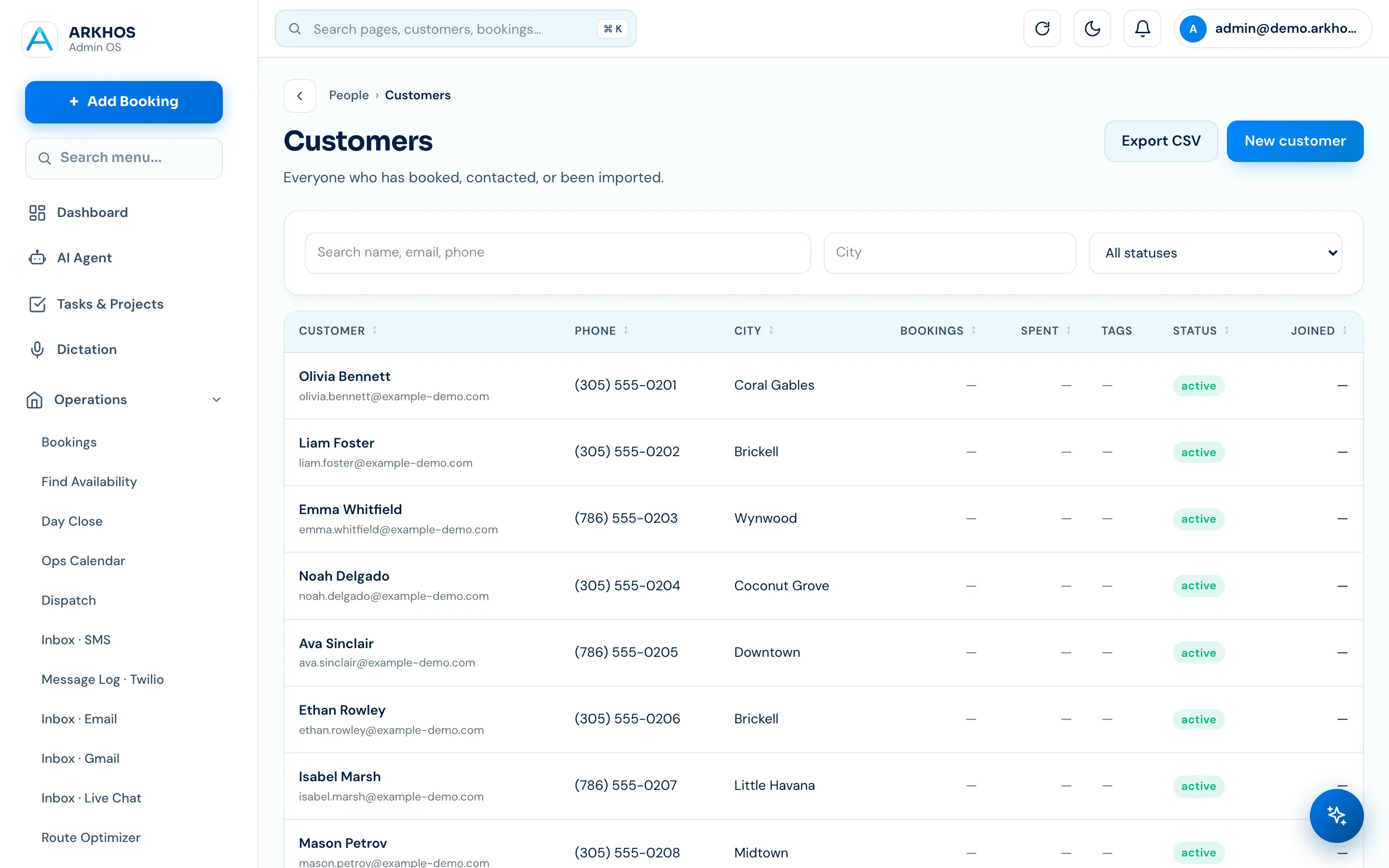Focus Search name, email, phone field
Screen dimensions: 1389x868
coord(558,253)
